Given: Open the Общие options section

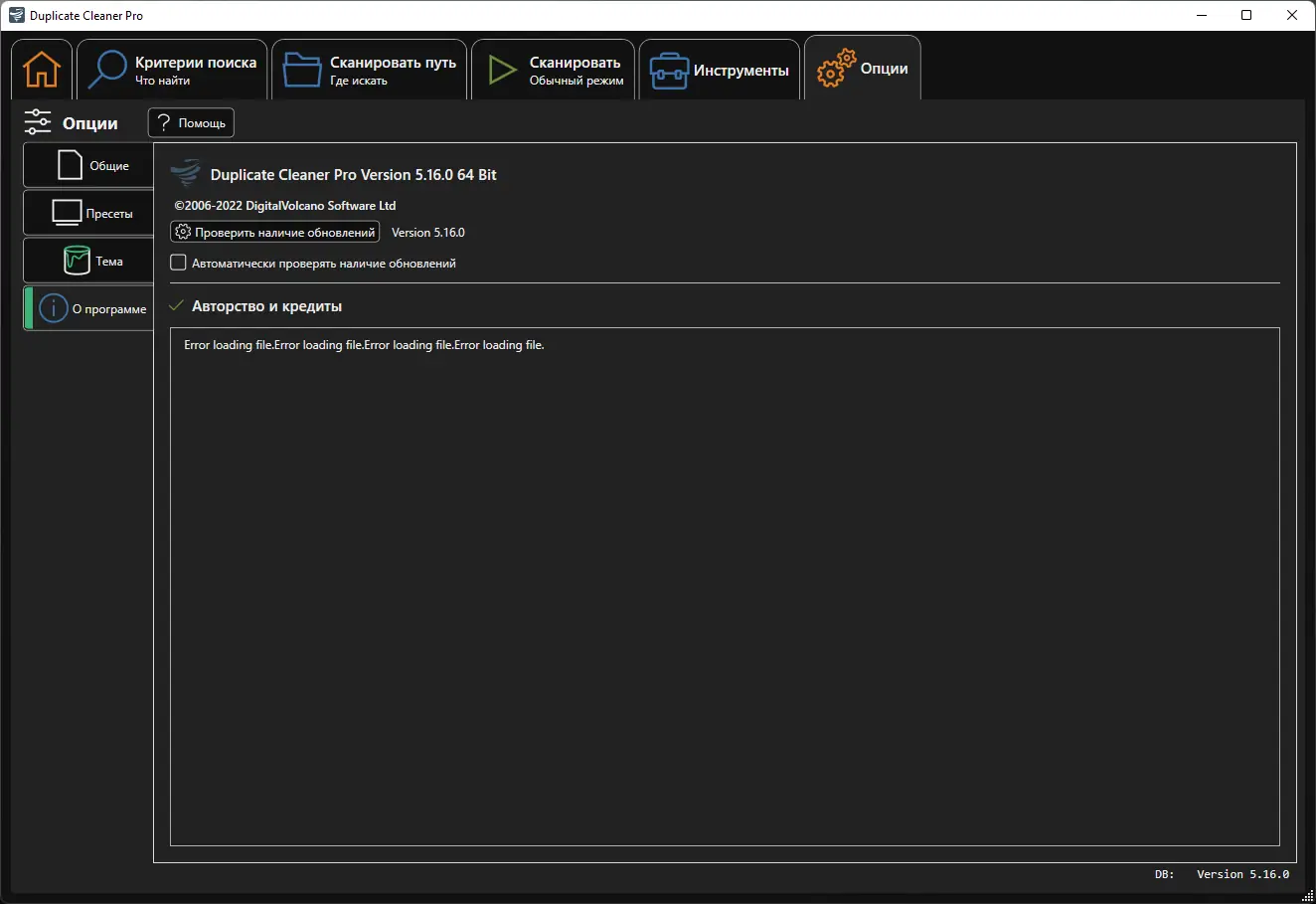Looking at the screenshot, I should [88, 165].
